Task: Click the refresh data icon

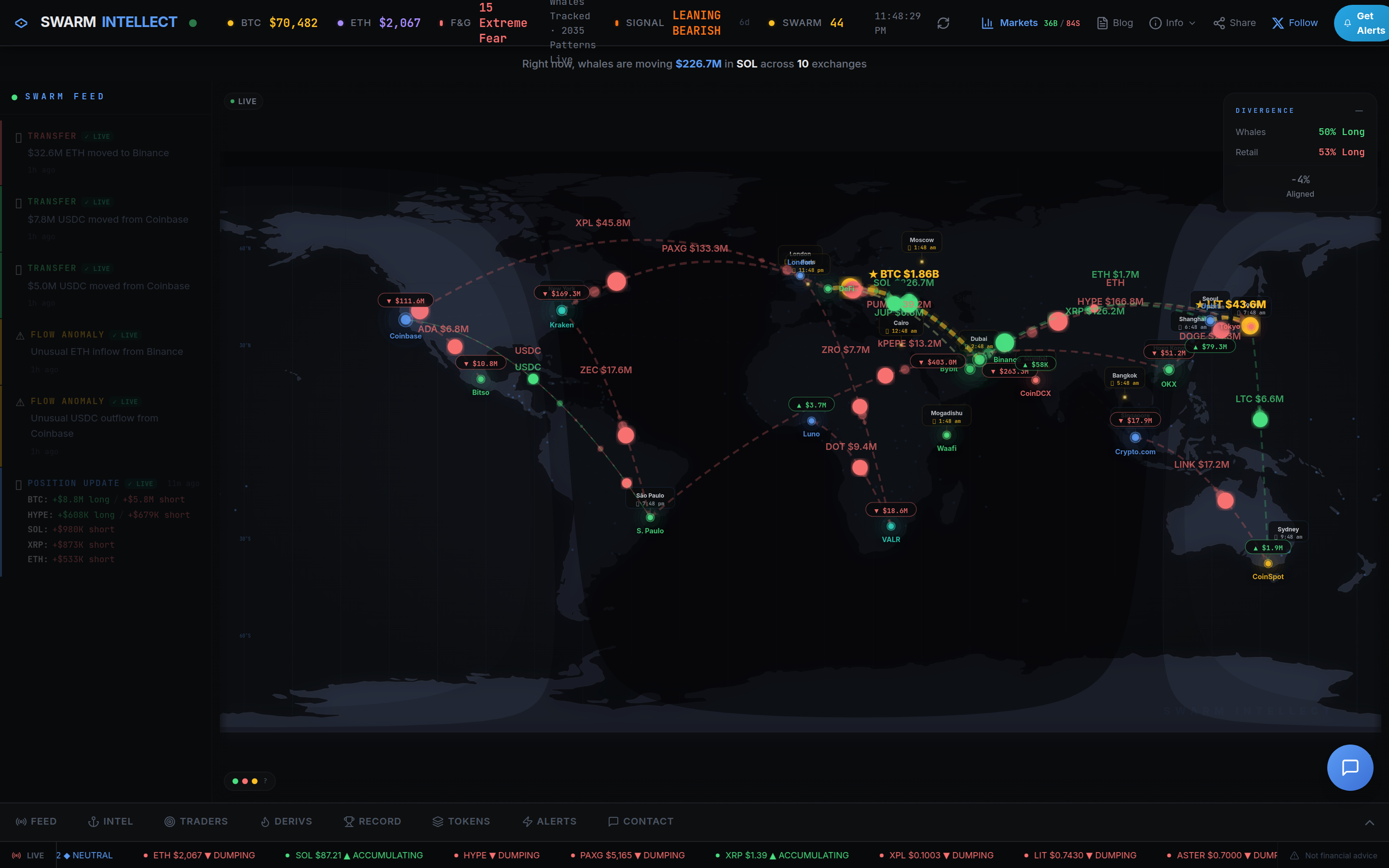Action: tap(943, 23)
